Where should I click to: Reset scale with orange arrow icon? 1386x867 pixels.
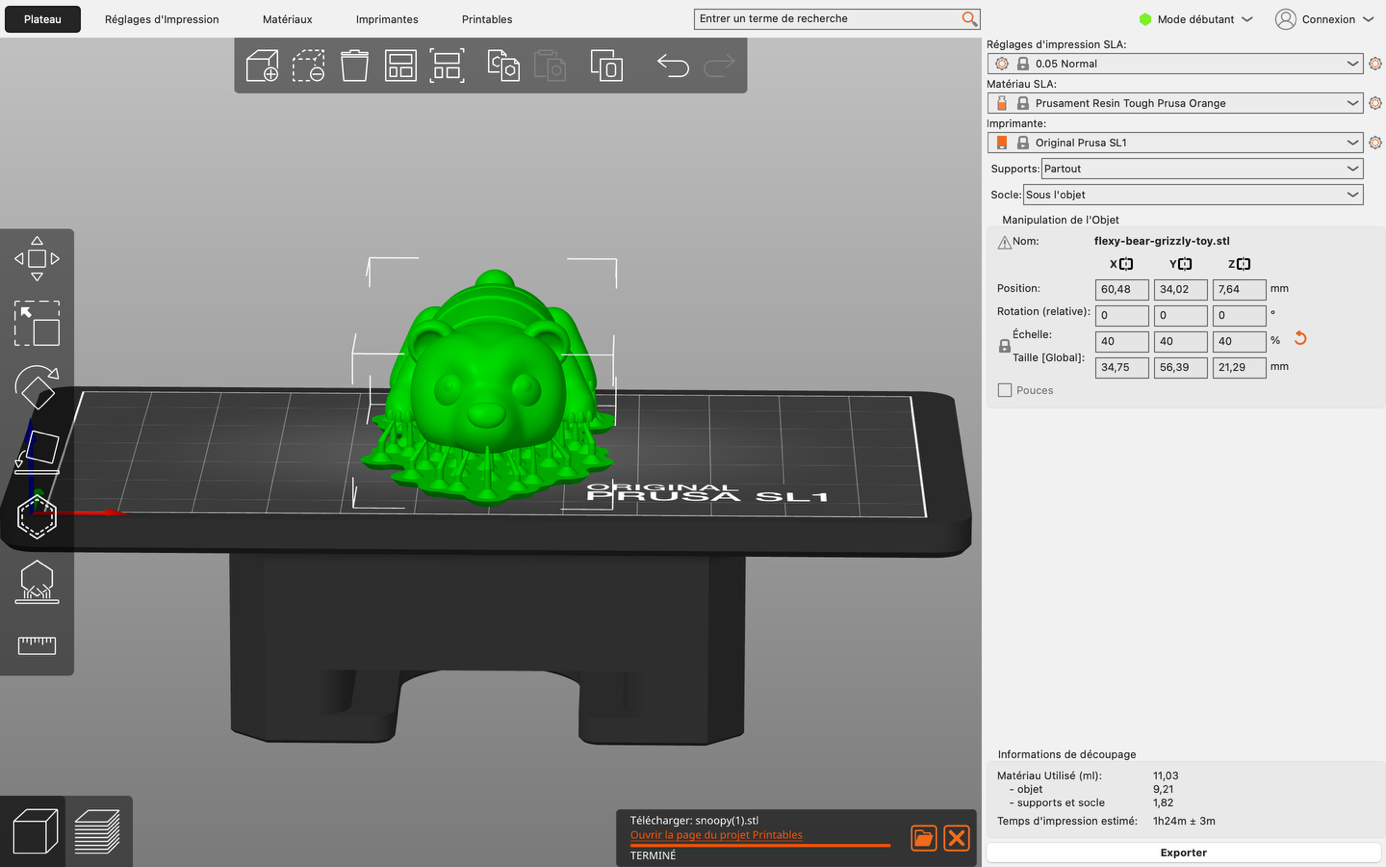point(1300,338)
